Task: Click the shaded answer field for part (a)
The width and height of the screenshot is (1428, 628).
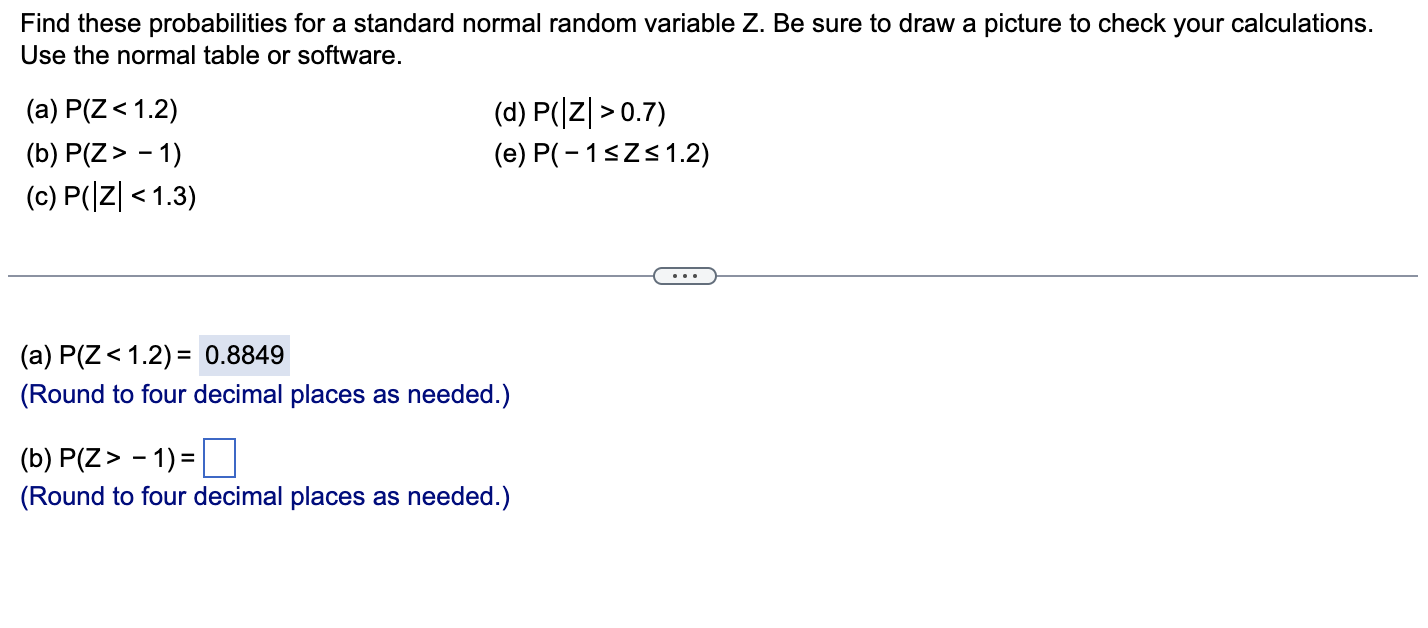Action: coord(244,354)
